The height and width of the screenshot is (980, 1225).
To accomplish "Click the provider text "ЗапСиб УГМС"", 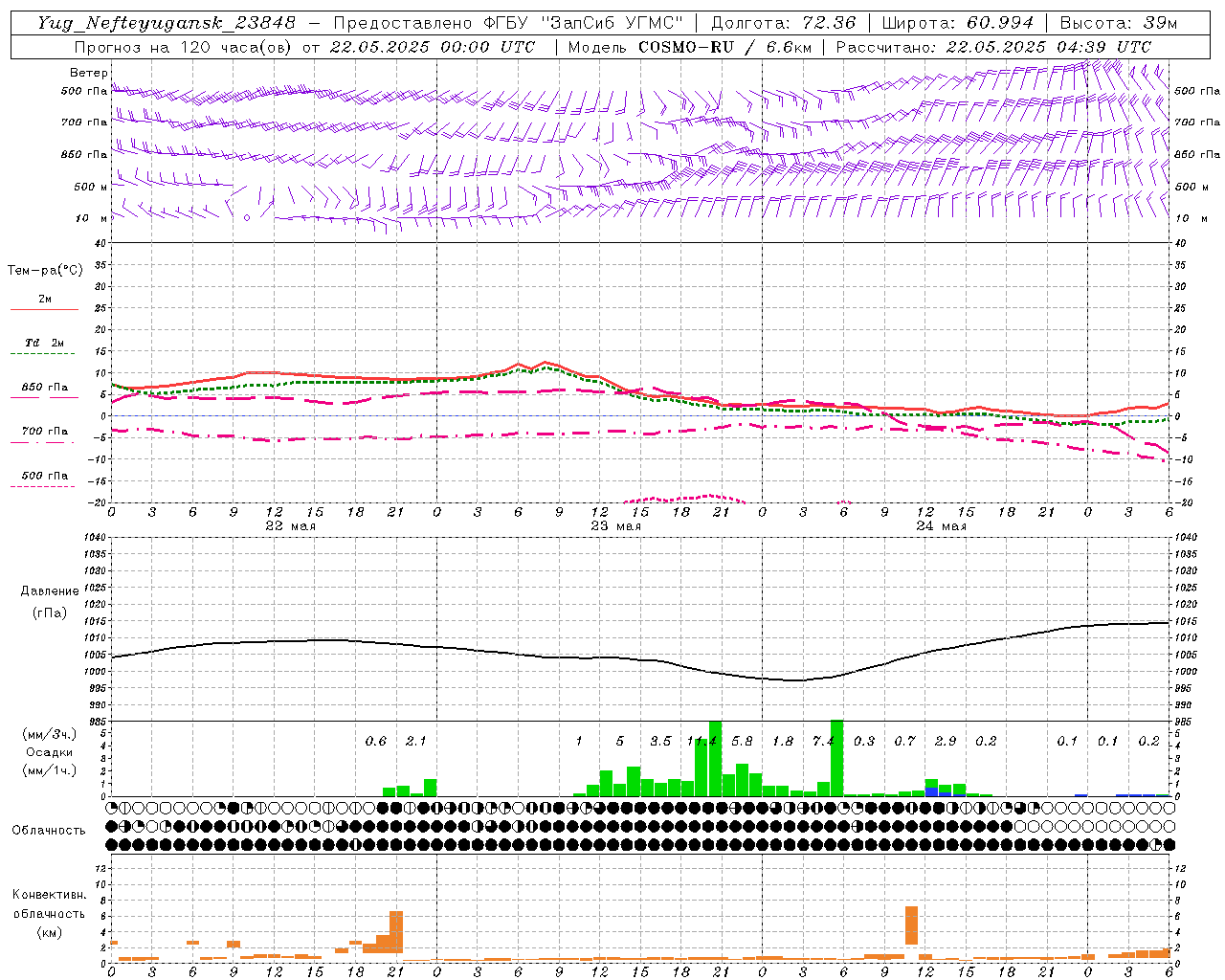I will click(612, 23).
